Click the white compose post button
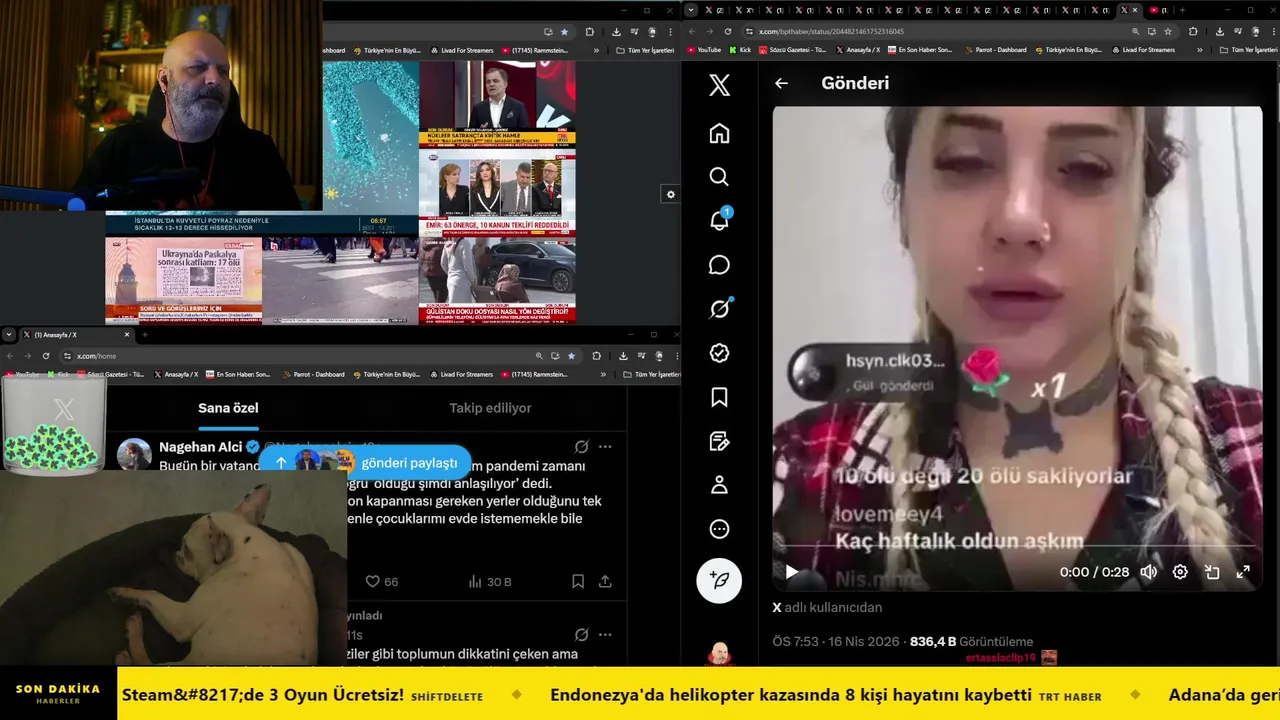Viewport: 1280px width, 720px height. (x=719, y=580)
